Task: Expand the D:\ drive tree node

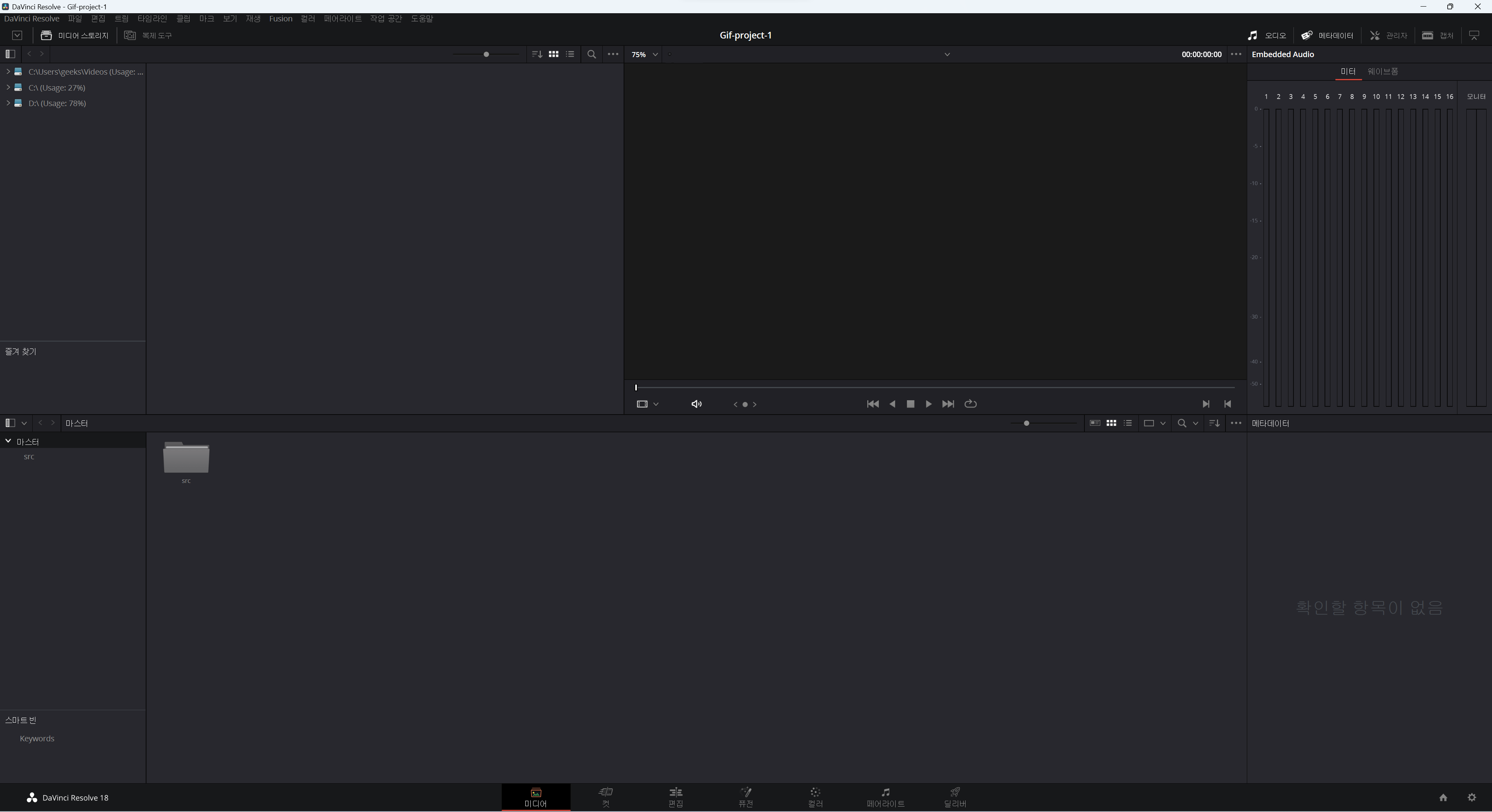Action: click(8, 103)
